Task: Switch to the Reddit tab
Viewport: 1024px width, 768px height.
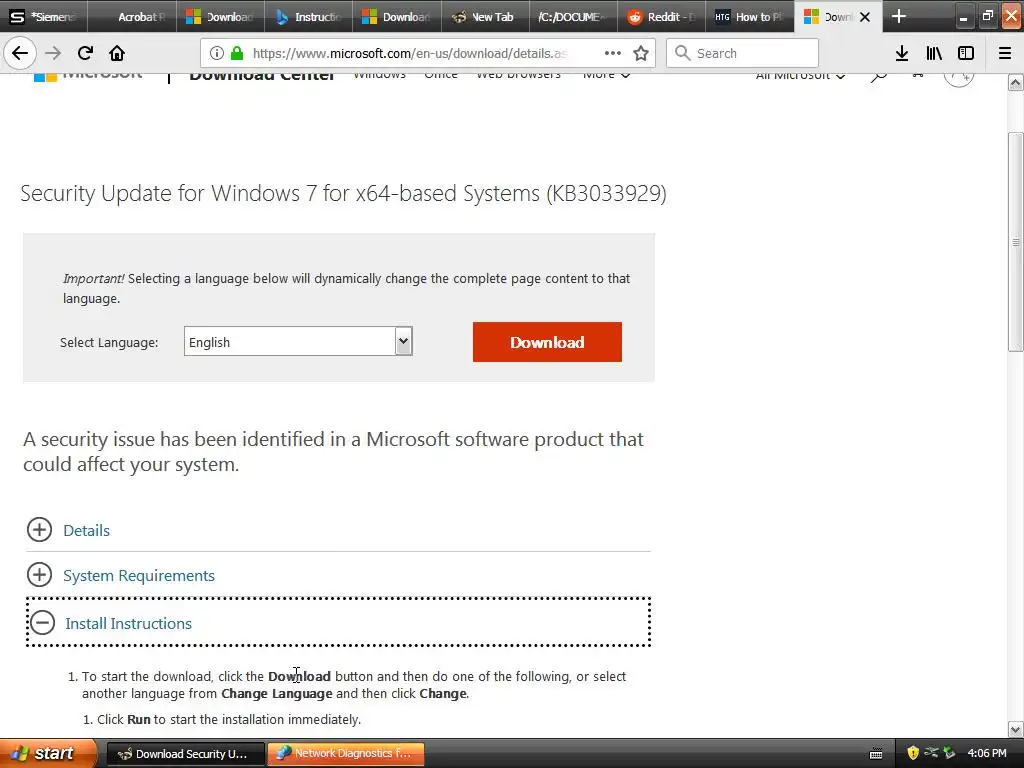Action: [662, 16]
